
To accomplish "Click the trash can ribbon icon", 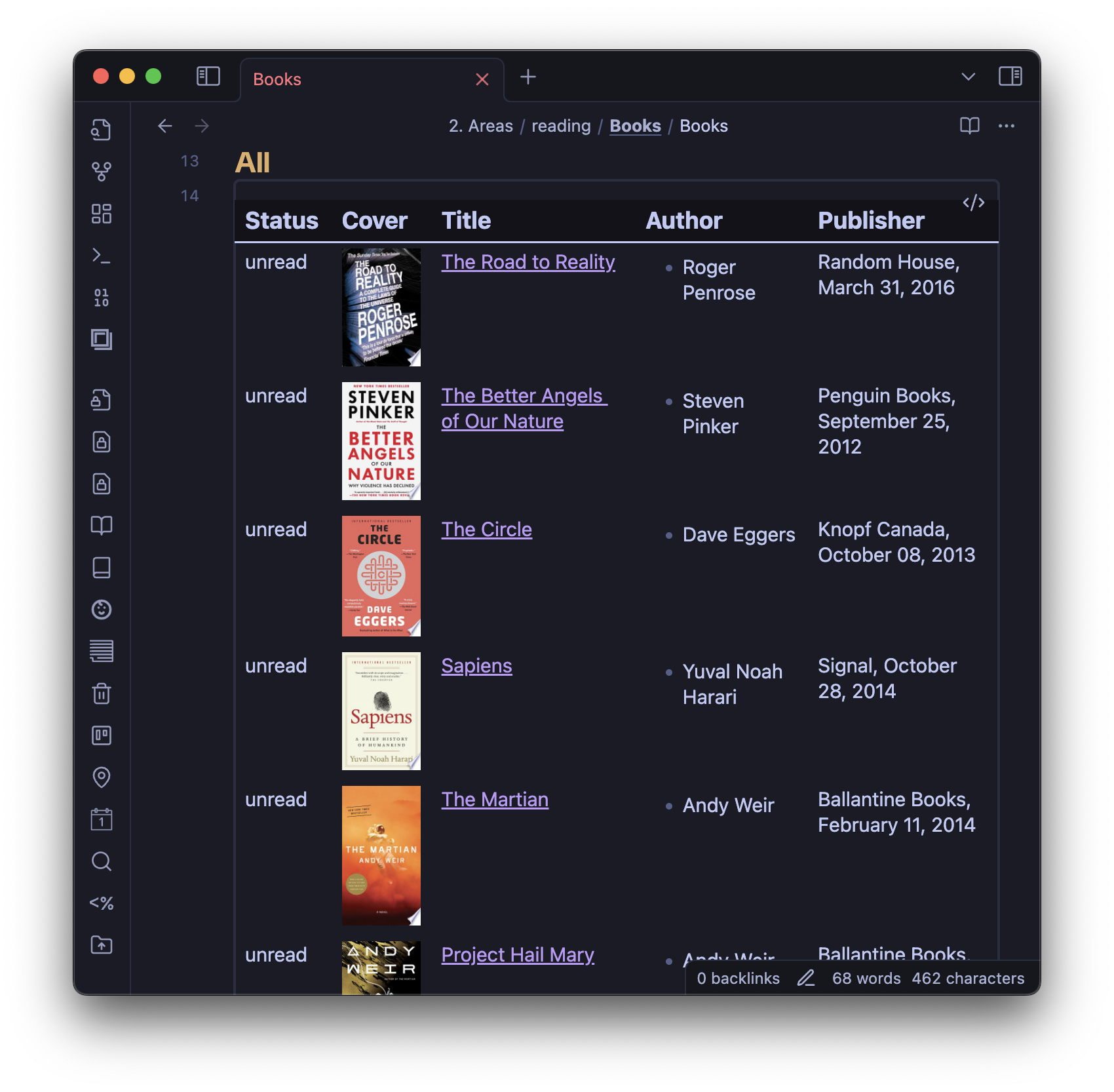I will click(101, 693).
